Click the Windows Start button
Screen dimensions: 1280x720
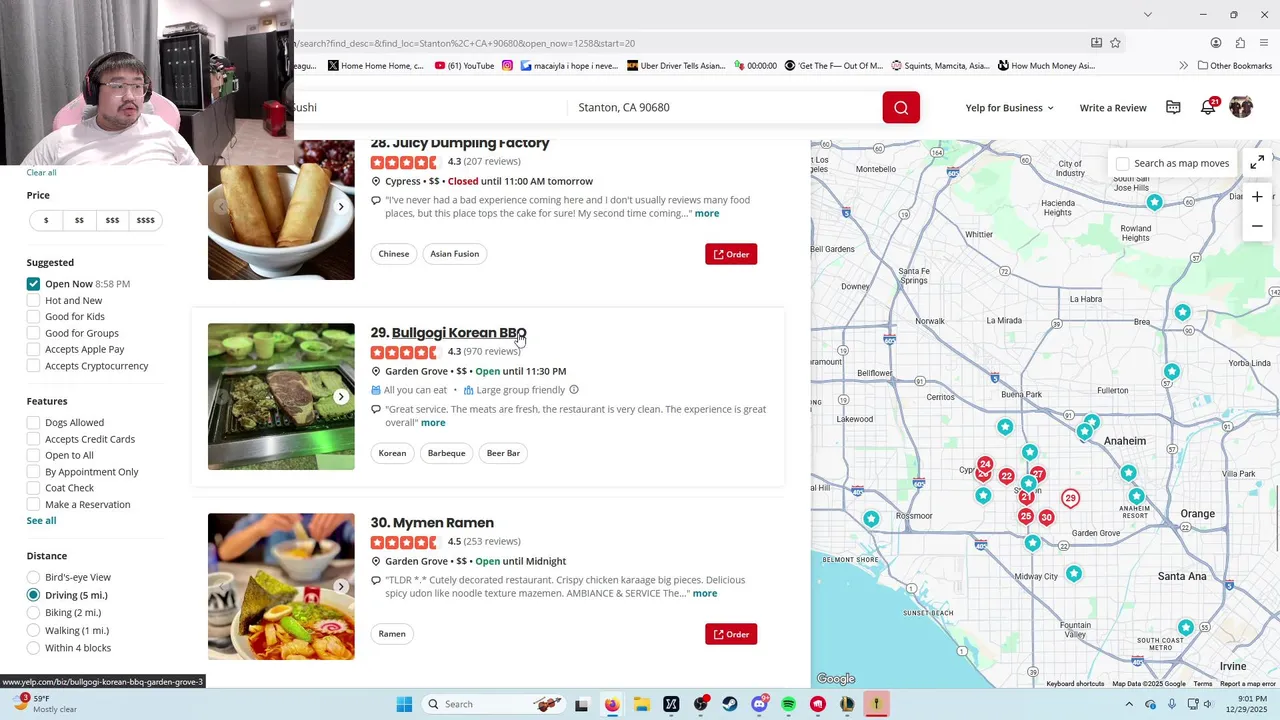coord(404,704)
